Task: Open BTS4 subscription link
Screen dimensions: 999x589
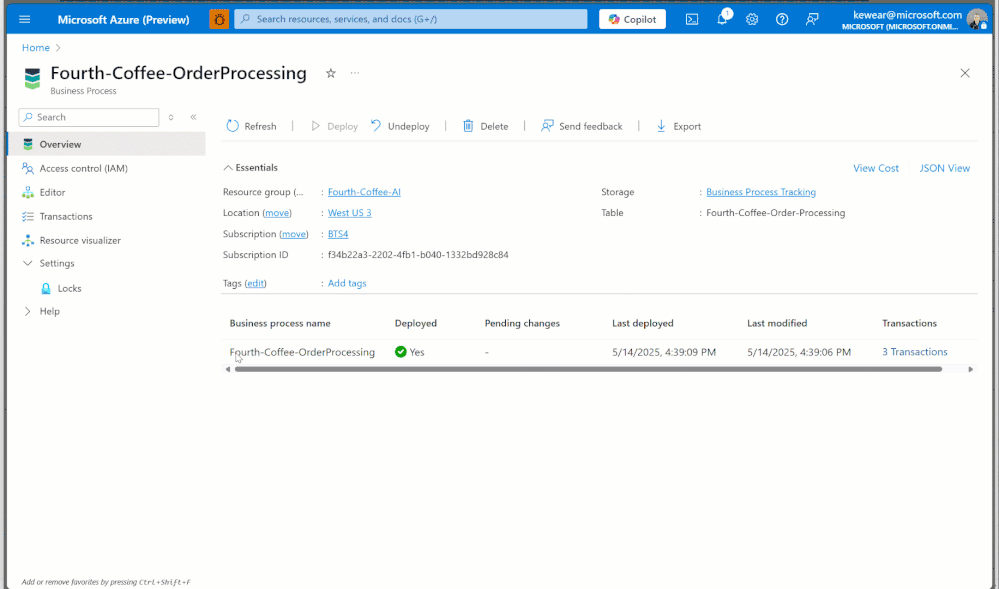Action: point(338,234)
